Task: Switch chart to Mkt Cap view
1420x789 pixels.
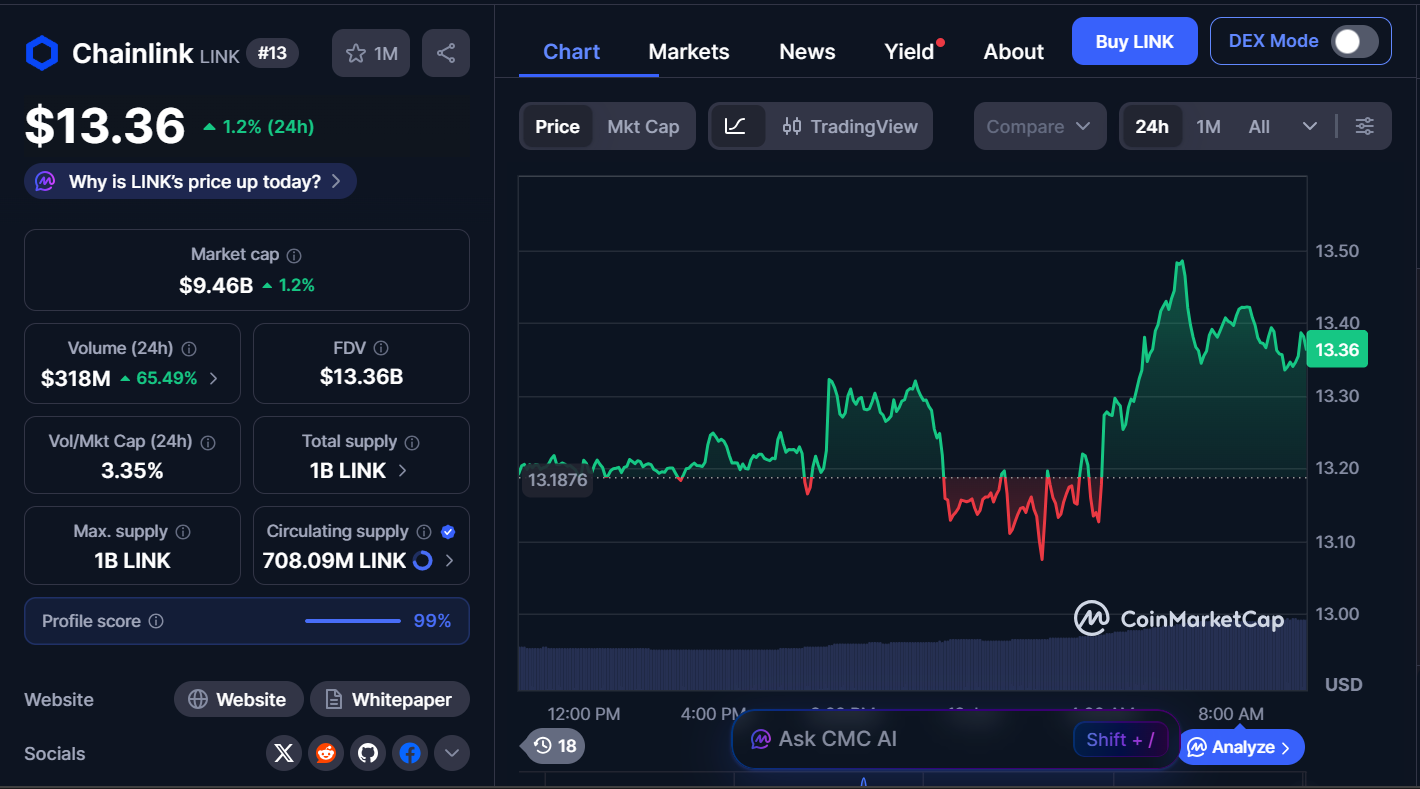Action: pos(643,126)
